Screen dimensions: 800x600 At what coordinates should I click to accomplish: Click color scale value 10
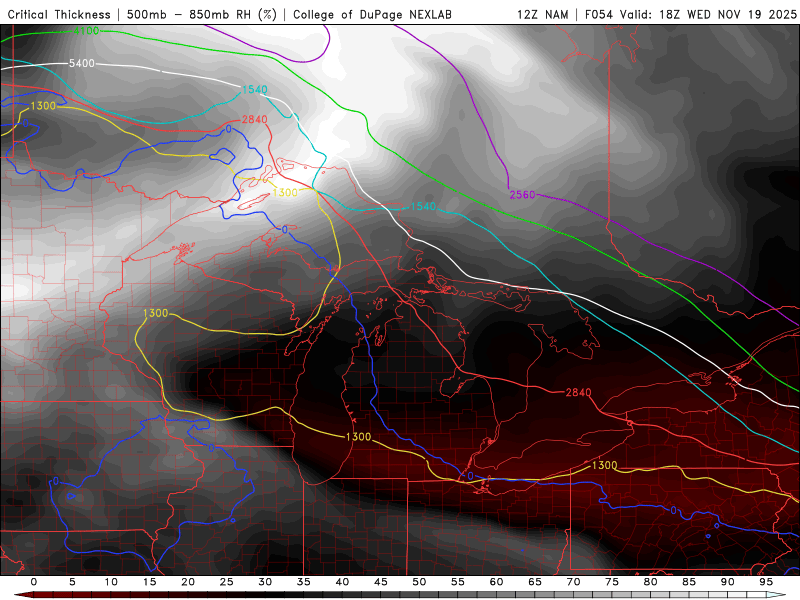click(111, 582)
